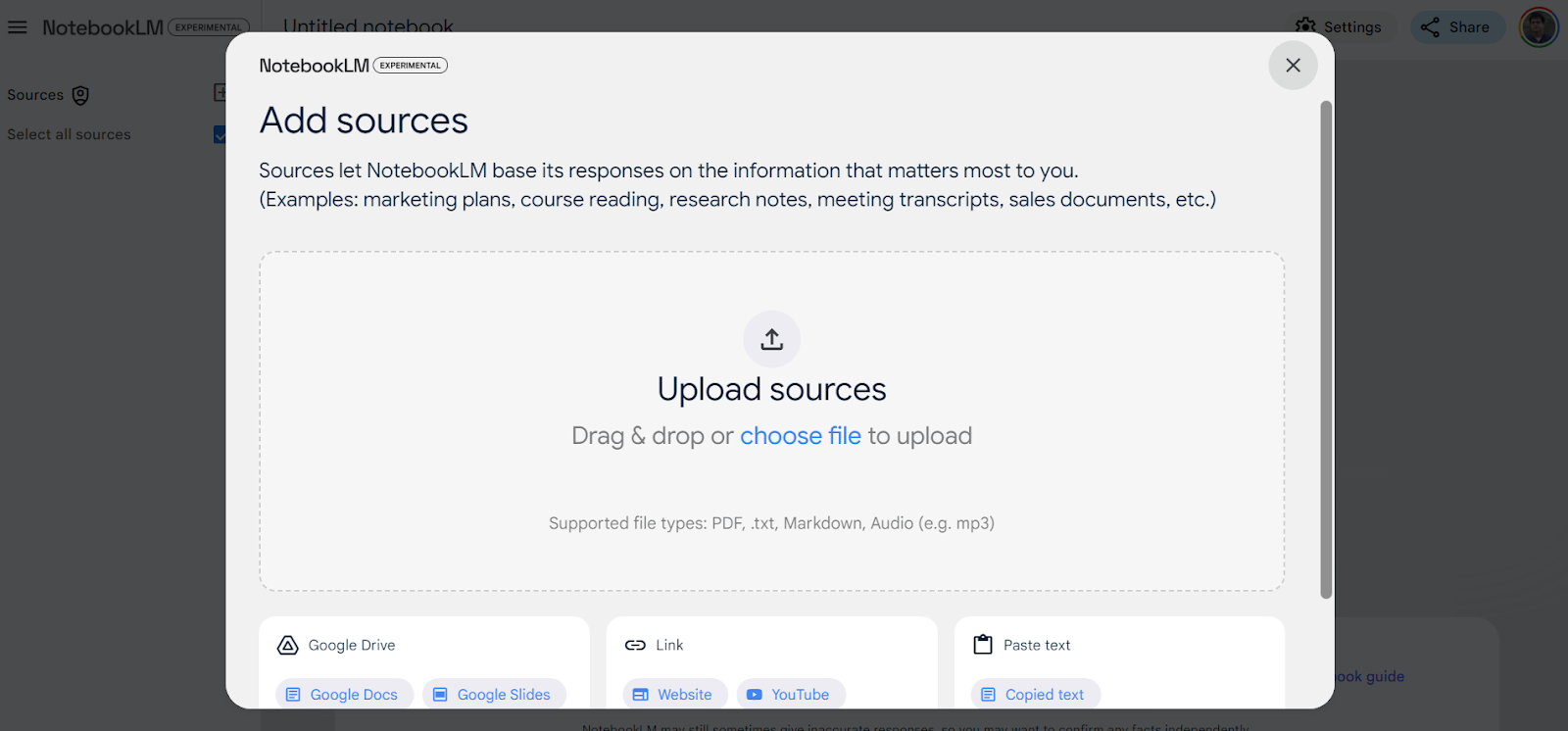The height and width of the screenshot is (731, 1568).
Task: Open the user profile avatar
Action: click(x=1539, y=27)
